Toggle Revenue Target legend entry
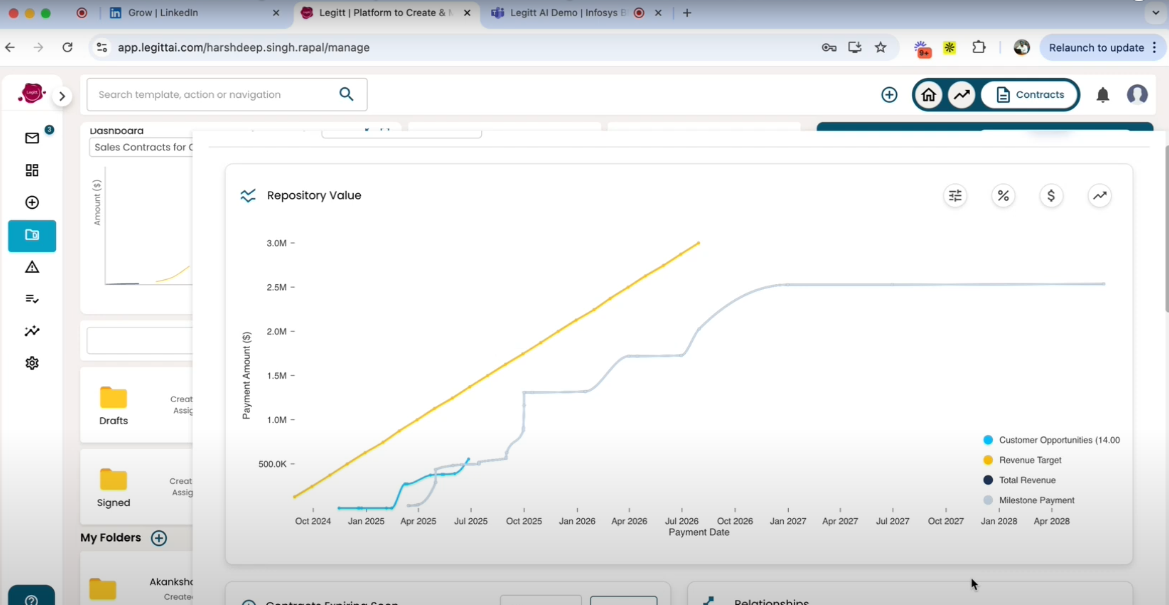 pyautogui.click(x=1022, y=460)
